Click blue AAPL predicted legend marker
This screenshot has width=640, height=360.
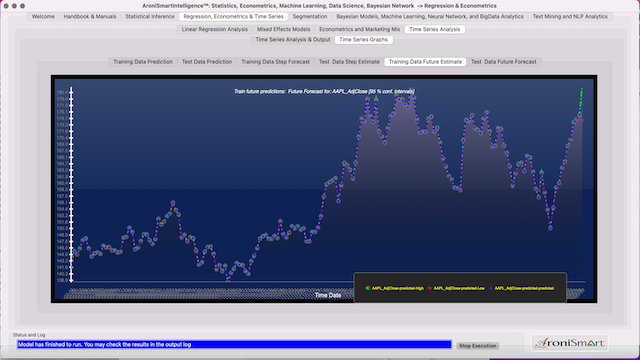click(490, 288)
